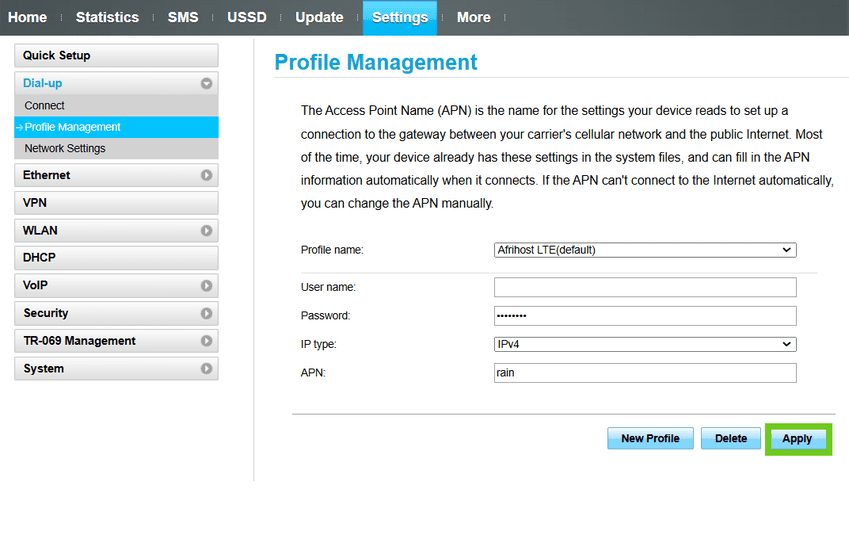The width and height of the screenshot is (849, 554).
Task: Go to the Home tab
Action: pyautogui.click(x=27, y=17)
